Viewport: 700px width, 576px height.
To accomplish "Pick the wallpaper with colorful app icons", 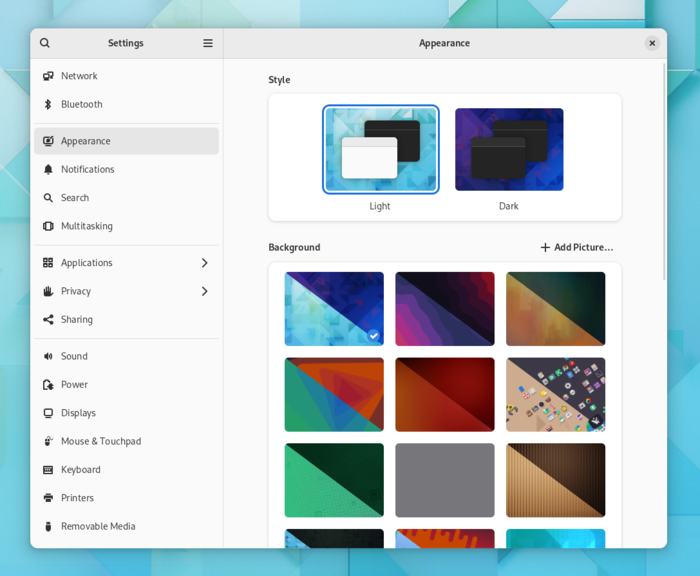I will pos(555,394).
